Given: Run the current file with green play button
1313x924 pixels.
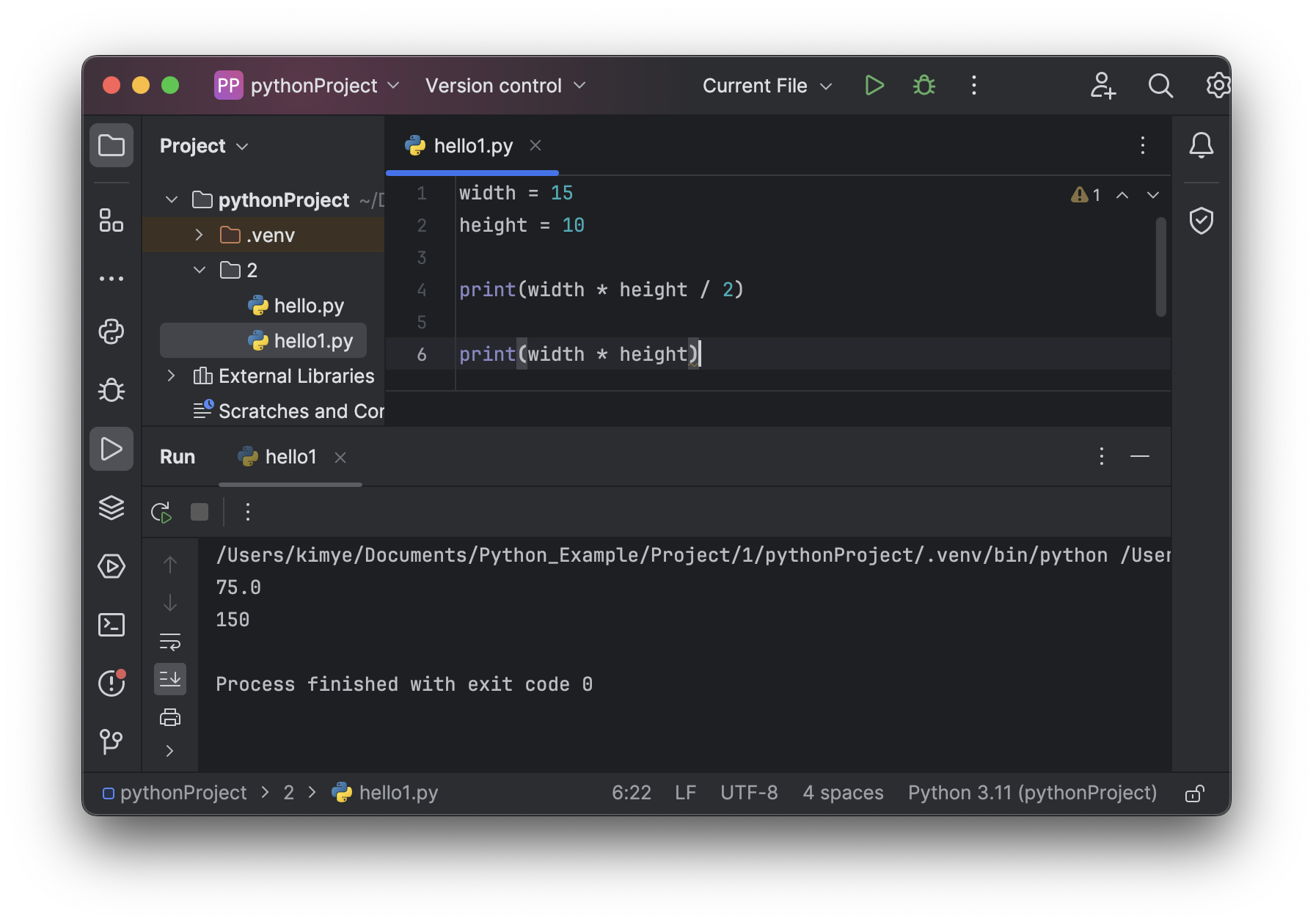Looking at the screenshot, I should click(874, 86).
